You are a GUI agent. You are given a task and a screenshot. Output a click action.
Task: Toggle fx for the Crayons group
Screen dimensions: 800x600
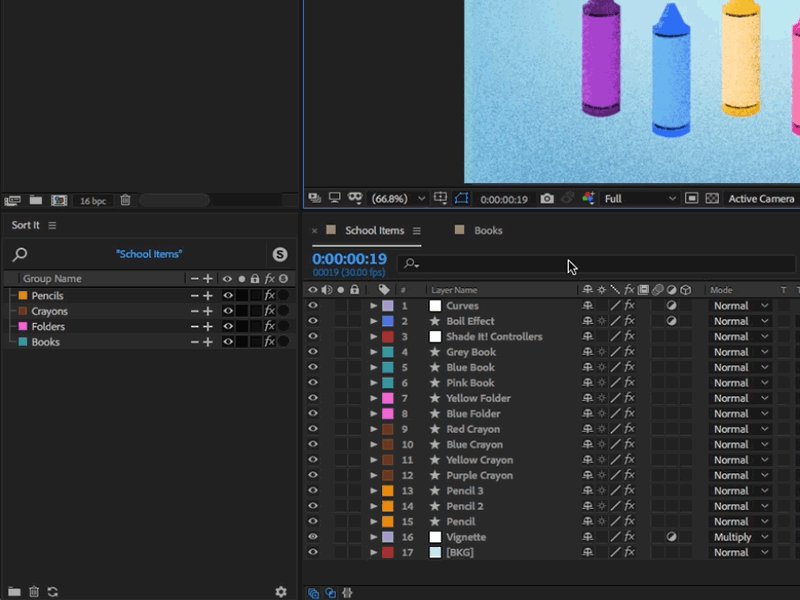tap(269, 311)
